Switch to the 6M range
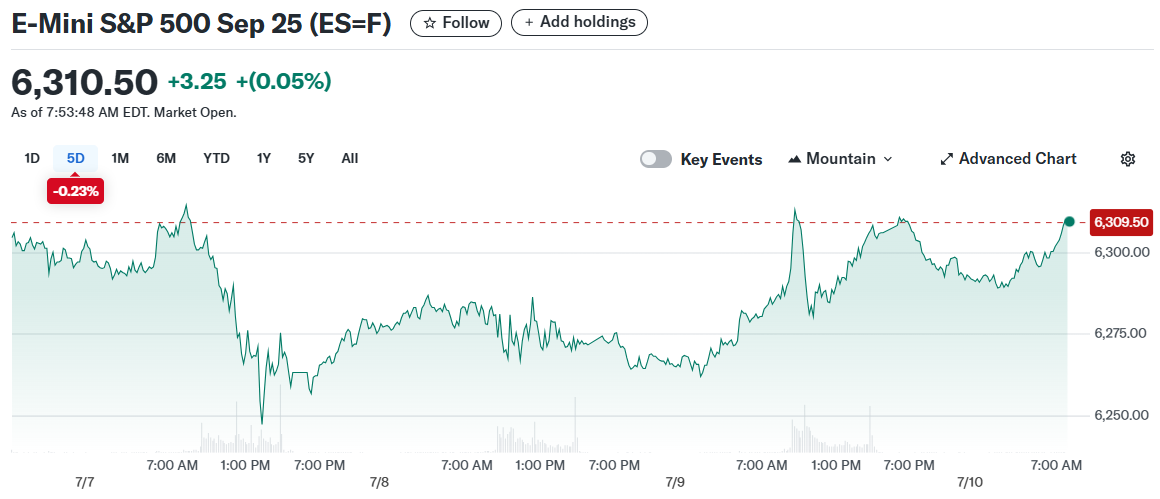Screen dimensions: 1160x499 coord(166,158)
